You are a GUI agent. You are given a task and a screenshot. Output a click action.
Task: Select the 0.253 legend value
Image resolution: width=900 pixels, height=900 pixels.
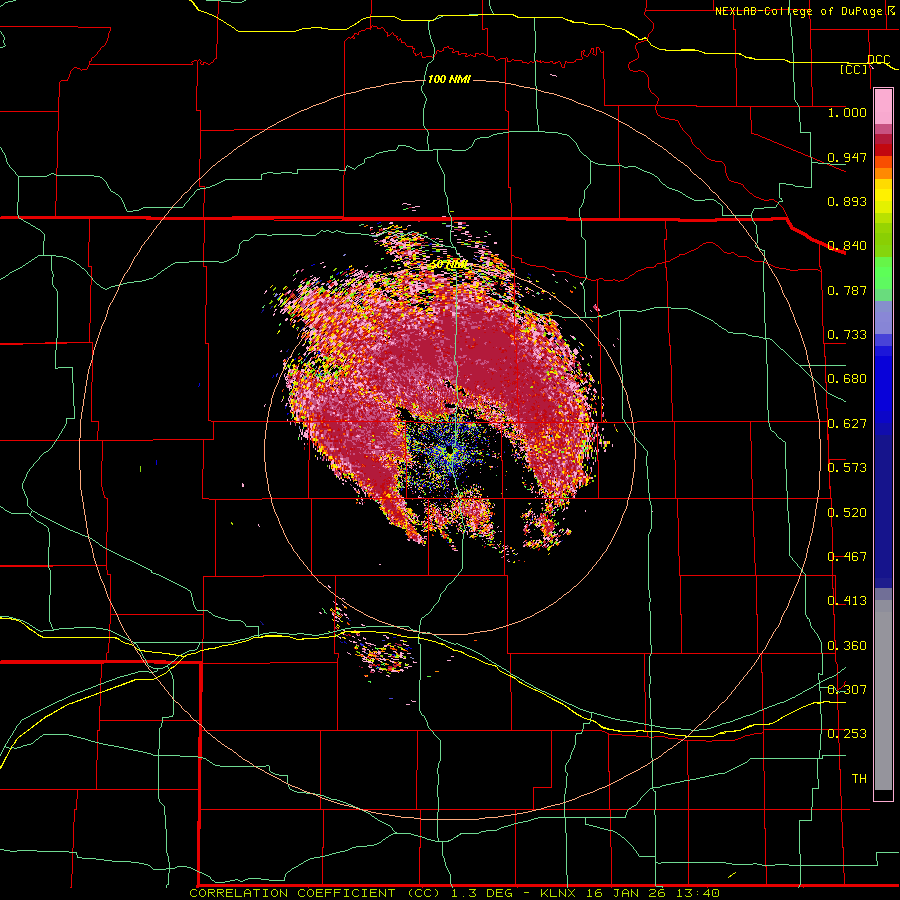(x=847, y=734)
